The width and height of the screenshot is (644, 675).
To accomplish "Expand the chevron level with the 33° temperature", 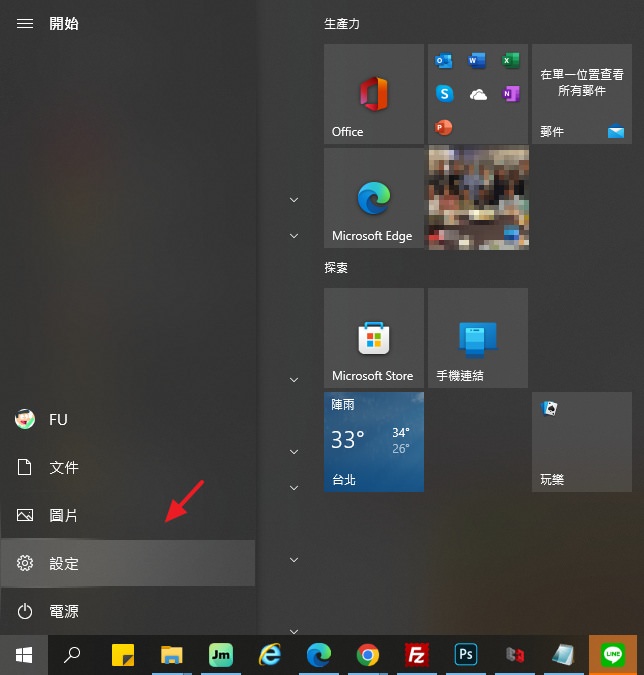I will [x=294, y=452].
